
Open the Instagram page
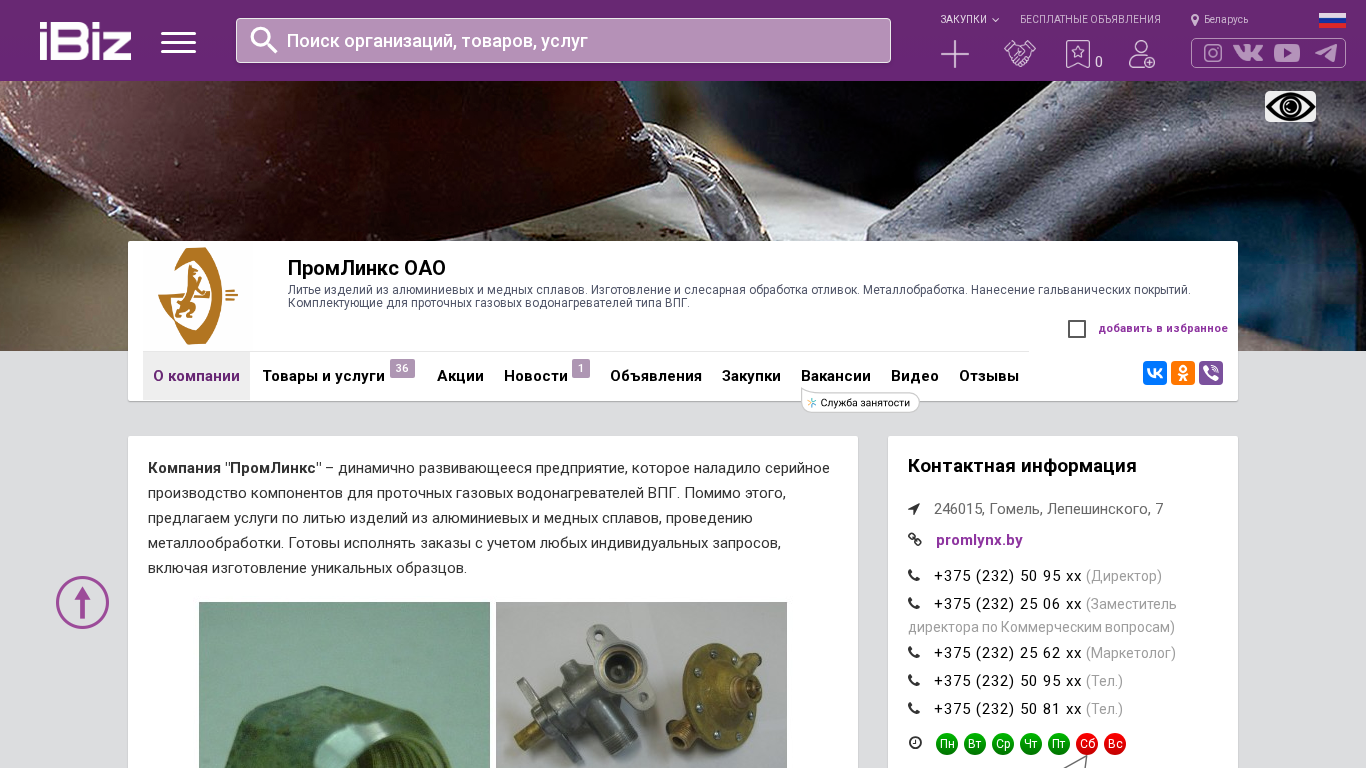click(1213, 53)
